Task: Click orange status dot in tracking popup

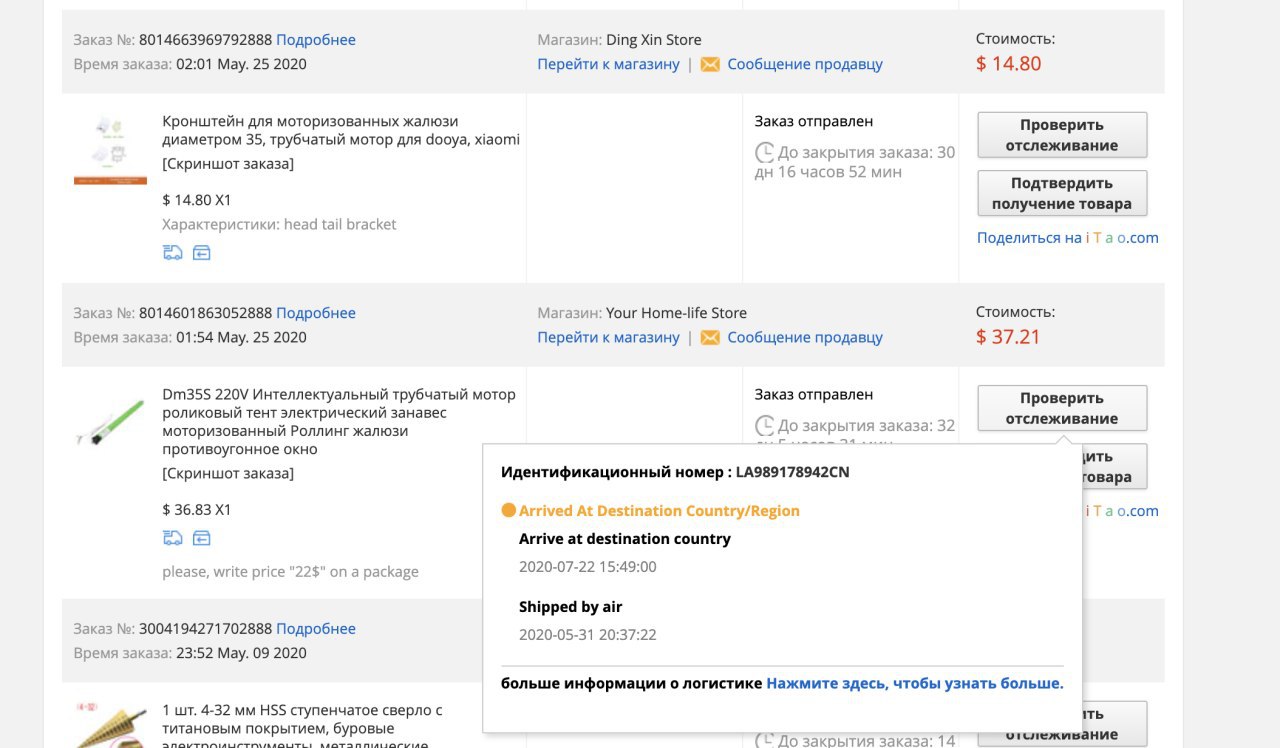Action: coord(508,511)
